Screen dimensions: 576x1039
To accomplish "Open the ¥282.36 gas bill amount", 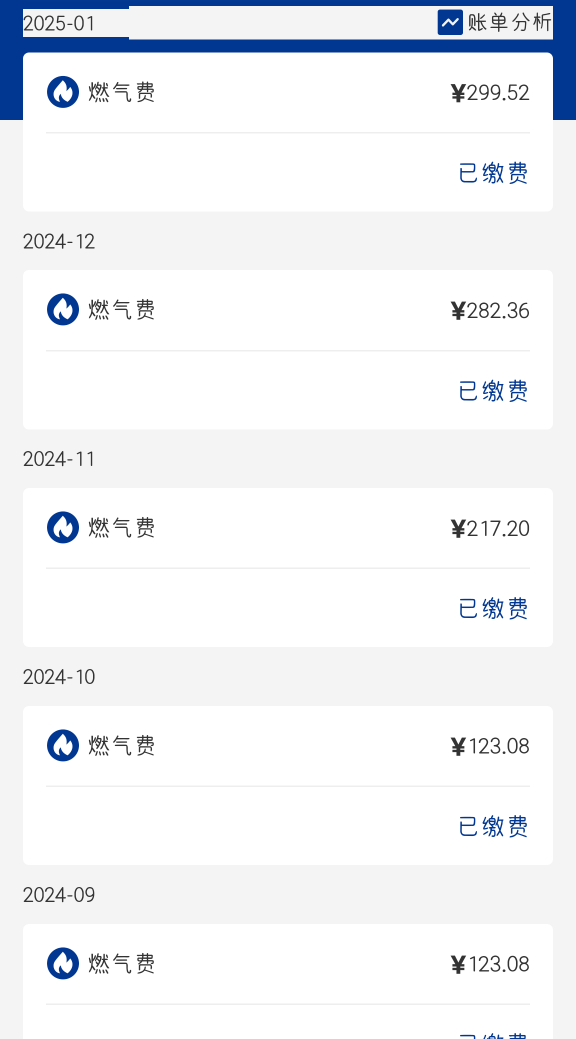I will point(490,310).
